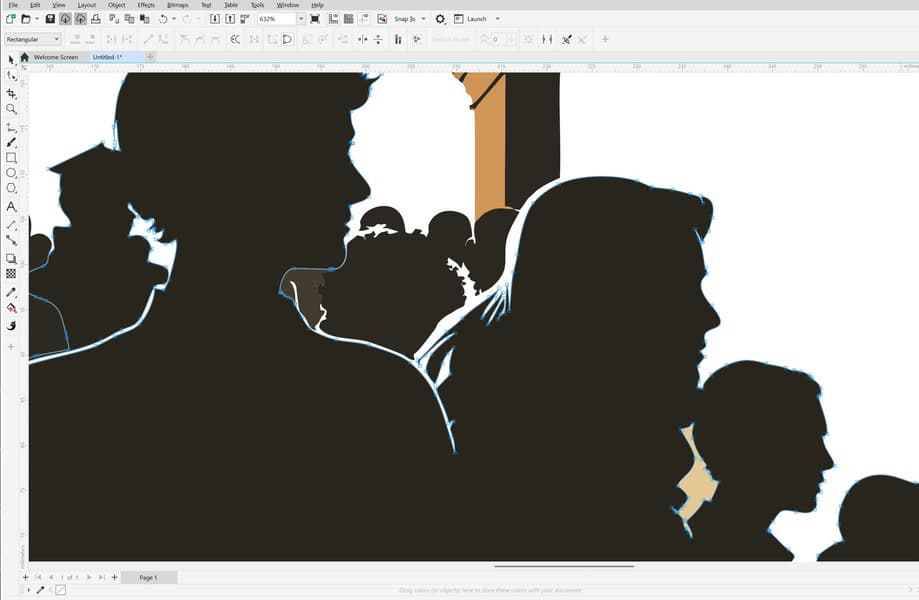919x600 pixels.
Task: Click the Launch button
Action: (476, 19)
